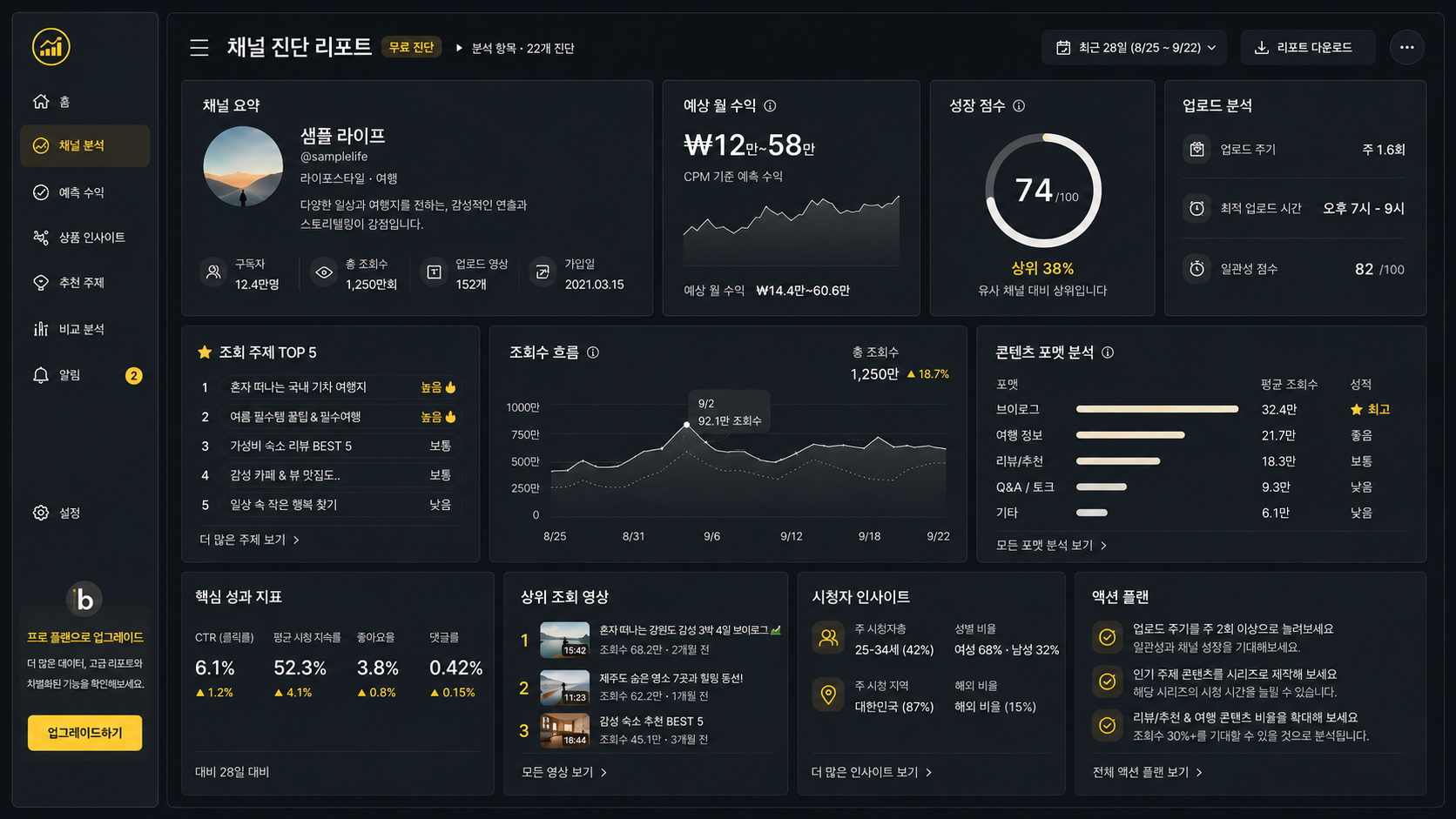1456x819 pixels.
Task: Click the 상품 인사이트 sidebar icon
Action: (x=41, y=238)
